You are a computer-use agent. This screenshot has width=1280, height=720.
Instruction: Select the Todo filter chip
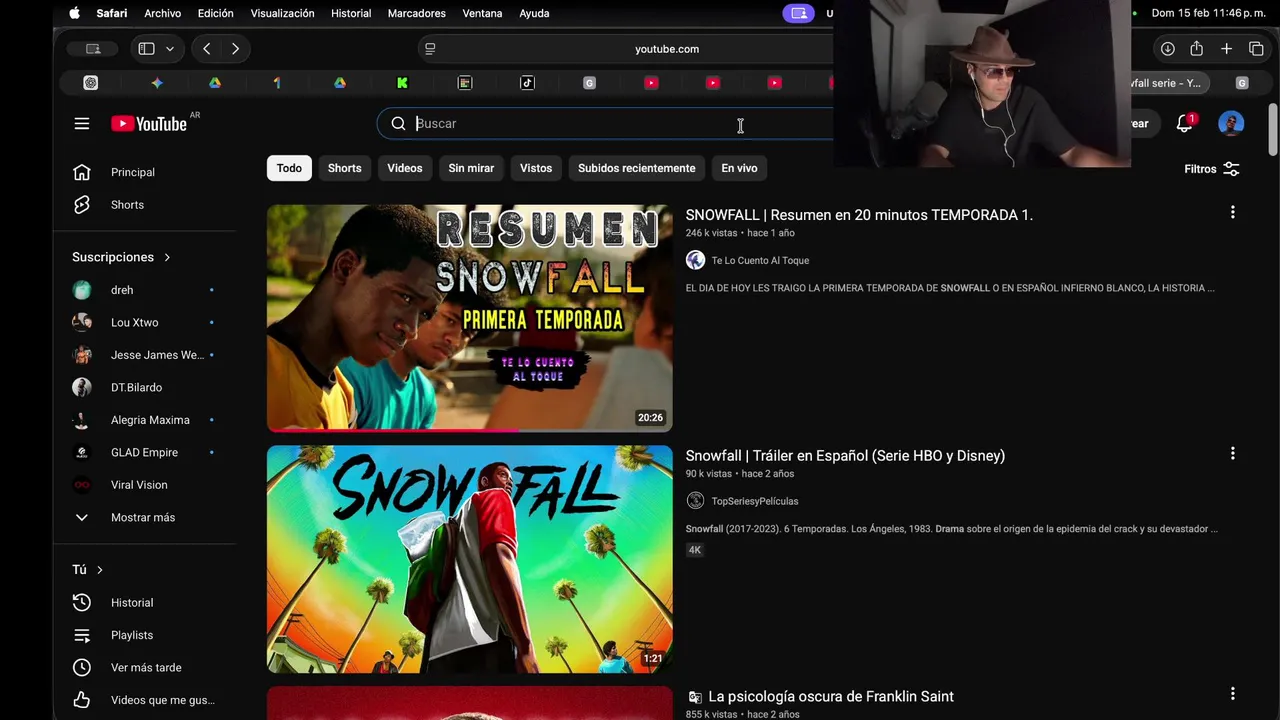click(x=289, y=168)
